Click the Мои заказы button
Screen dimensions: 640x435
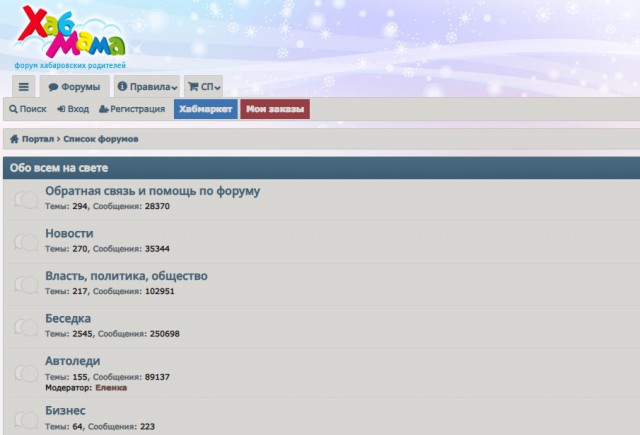click(275, 109)
